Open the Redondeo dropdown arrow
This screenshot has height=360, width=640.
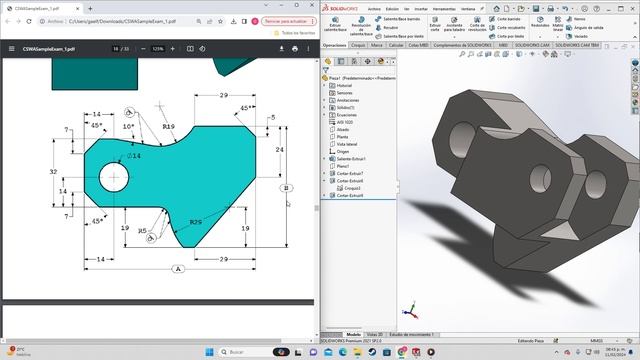(540, 37)
